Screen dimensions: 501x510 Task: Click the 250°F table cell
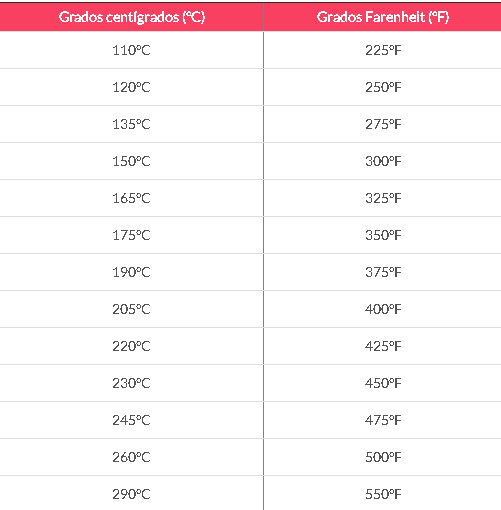(382, 87)
